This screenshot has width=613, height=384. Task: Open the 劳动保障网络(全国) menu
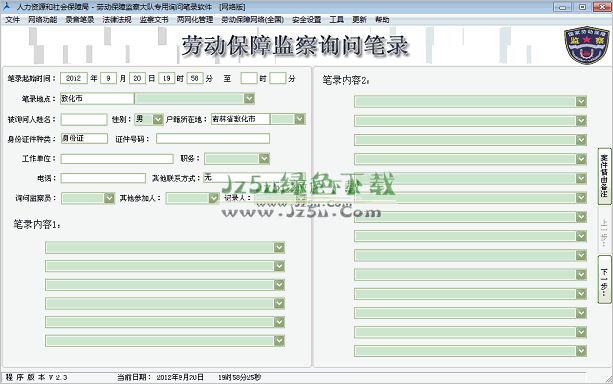coord(253,20)
